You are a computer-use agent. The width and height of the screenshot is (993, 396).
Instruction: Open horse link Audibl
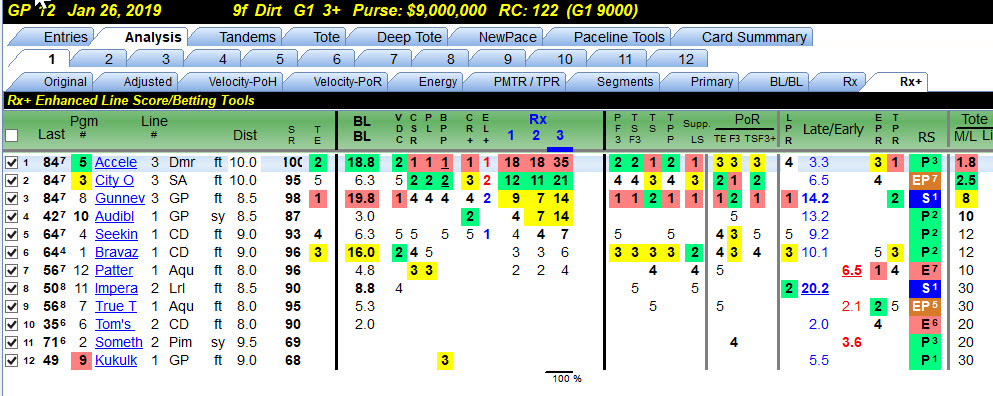[116, 217]
